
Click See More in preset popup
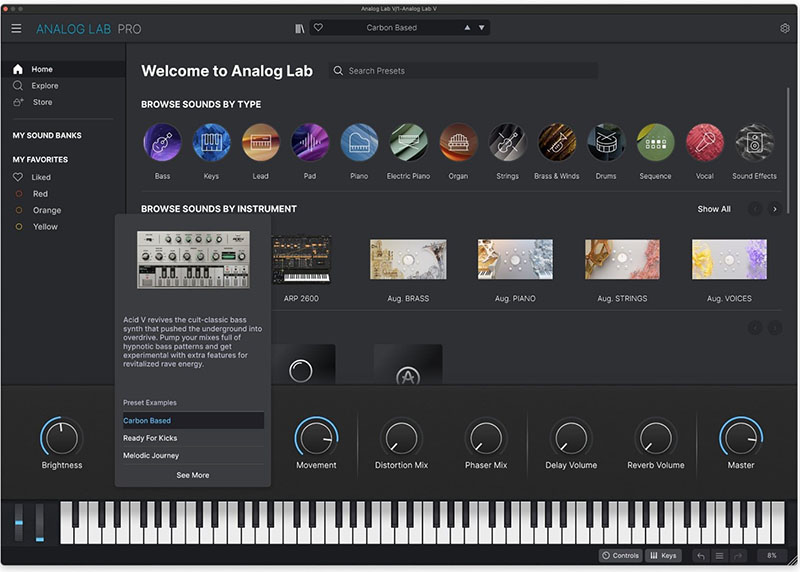coord(193,475)
